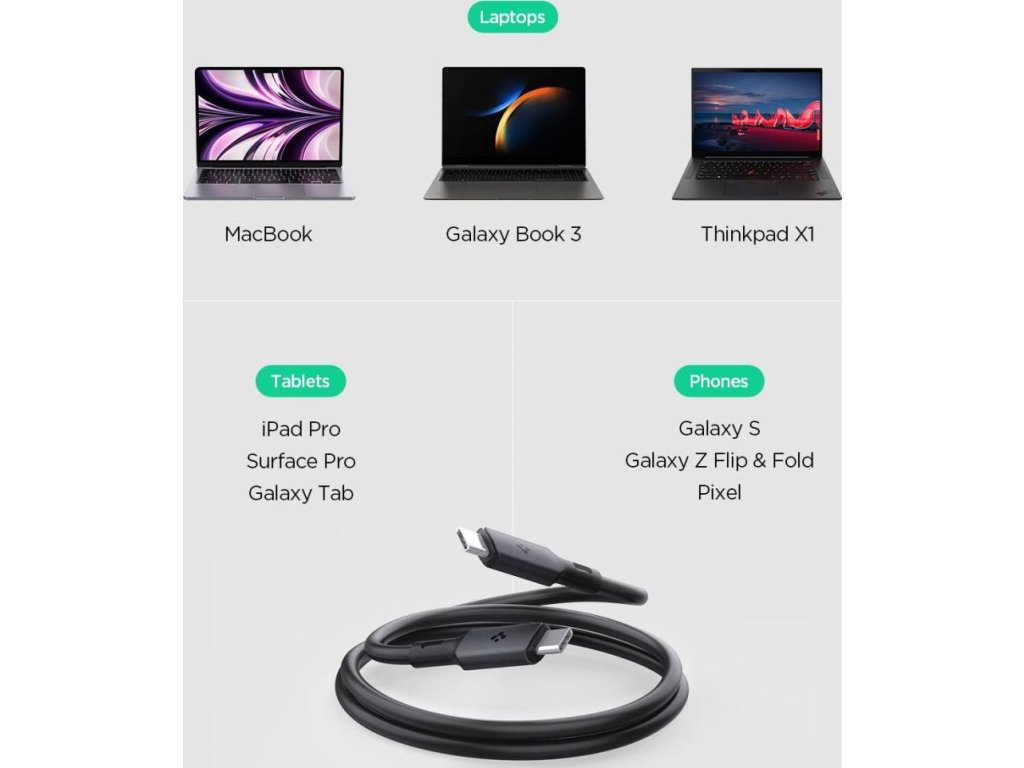Click the iPad Pro text entry

click(x=300, y=429)
